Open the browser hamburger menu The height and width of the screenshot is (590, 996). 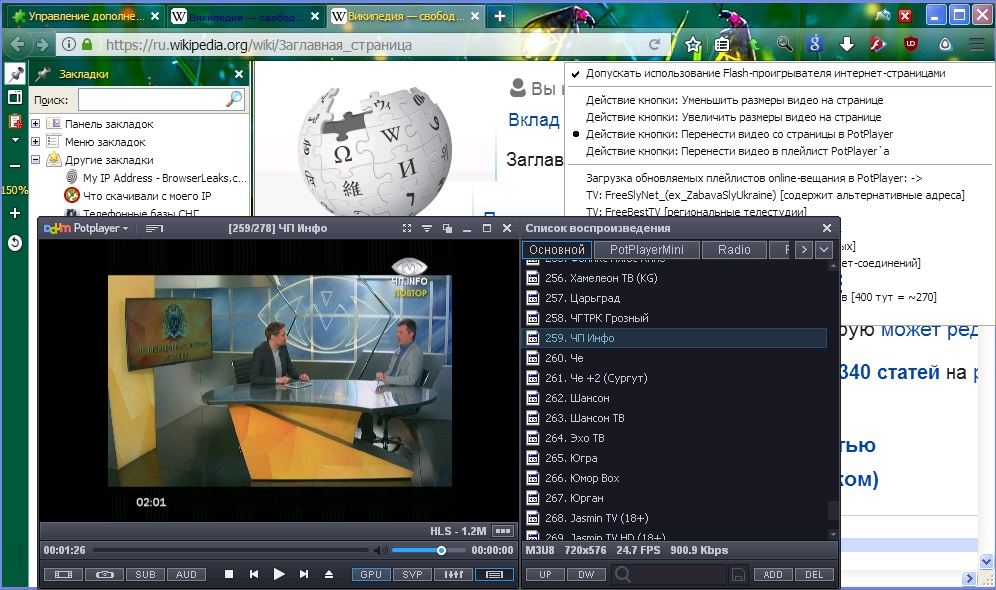pos(977,44)
